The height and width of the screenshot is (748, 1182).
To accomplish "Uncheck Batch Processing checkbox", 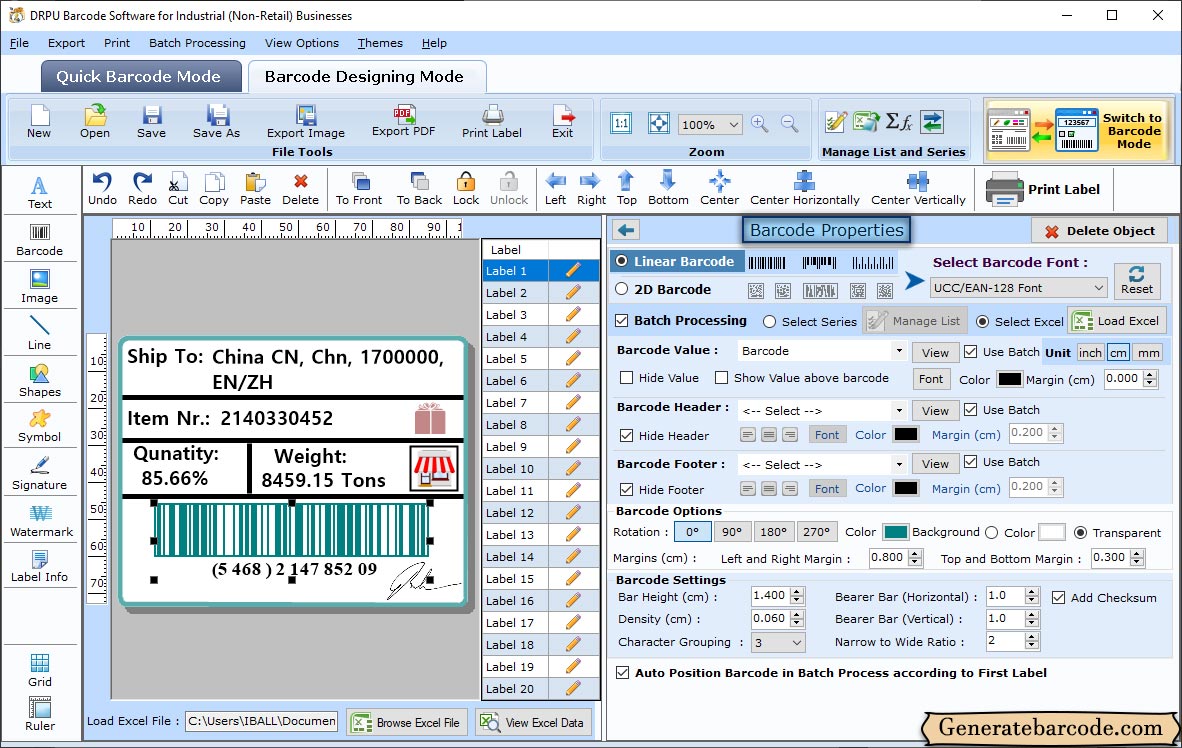I will [x=622, y=320].
